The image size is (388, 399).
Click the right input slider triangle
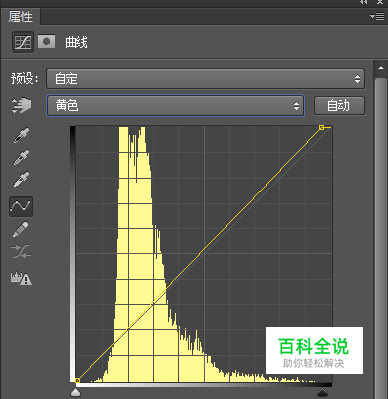pos(322,392)
